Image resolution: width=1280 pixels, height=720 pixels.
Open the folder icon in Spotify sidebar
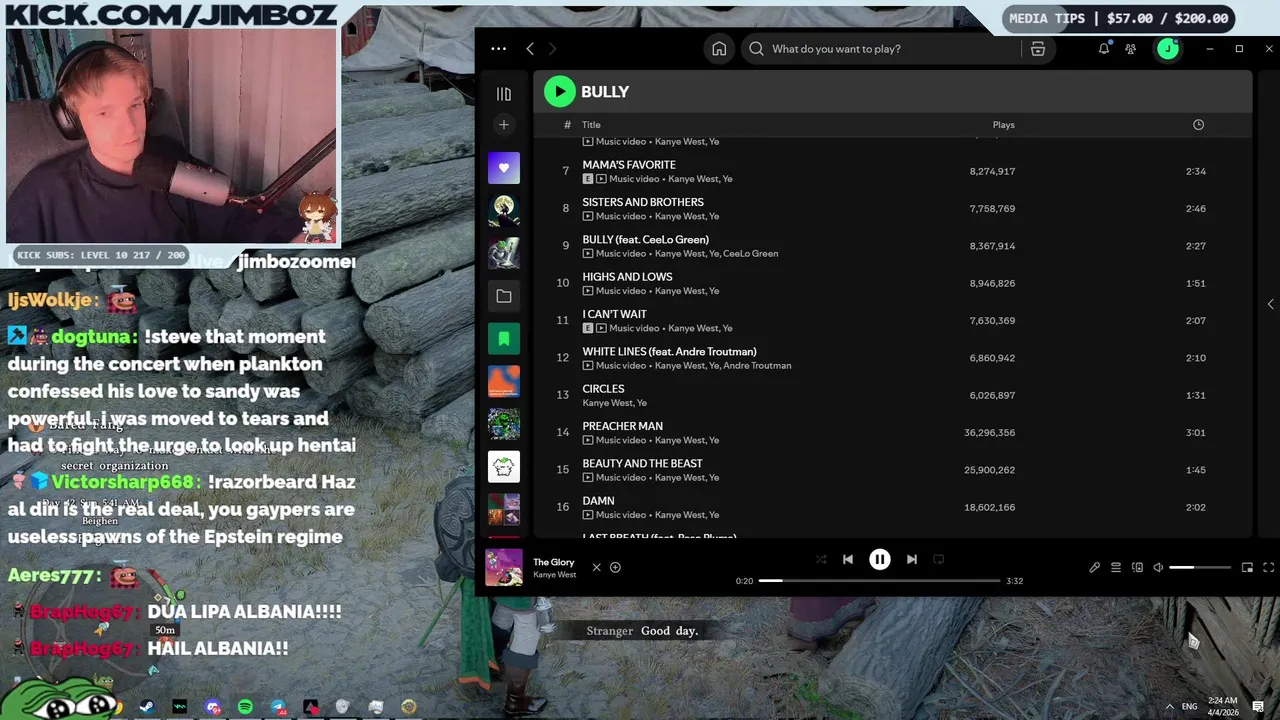point(504,296)
